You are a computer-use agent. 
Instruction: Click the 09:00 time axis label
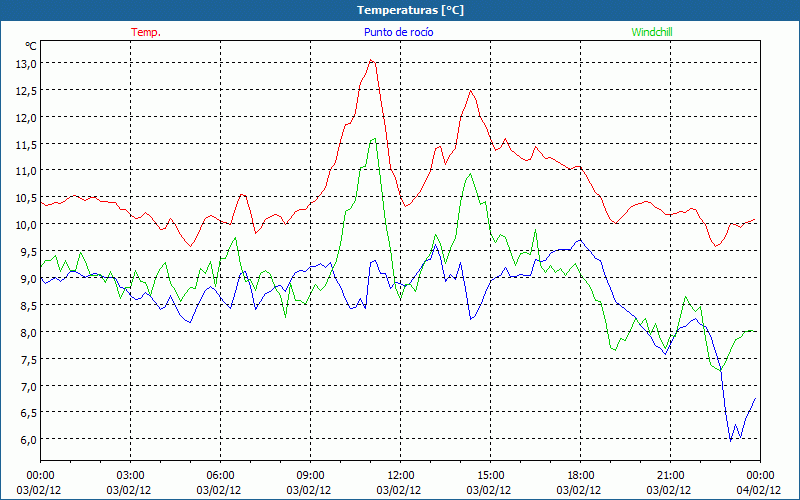point(310,476)
